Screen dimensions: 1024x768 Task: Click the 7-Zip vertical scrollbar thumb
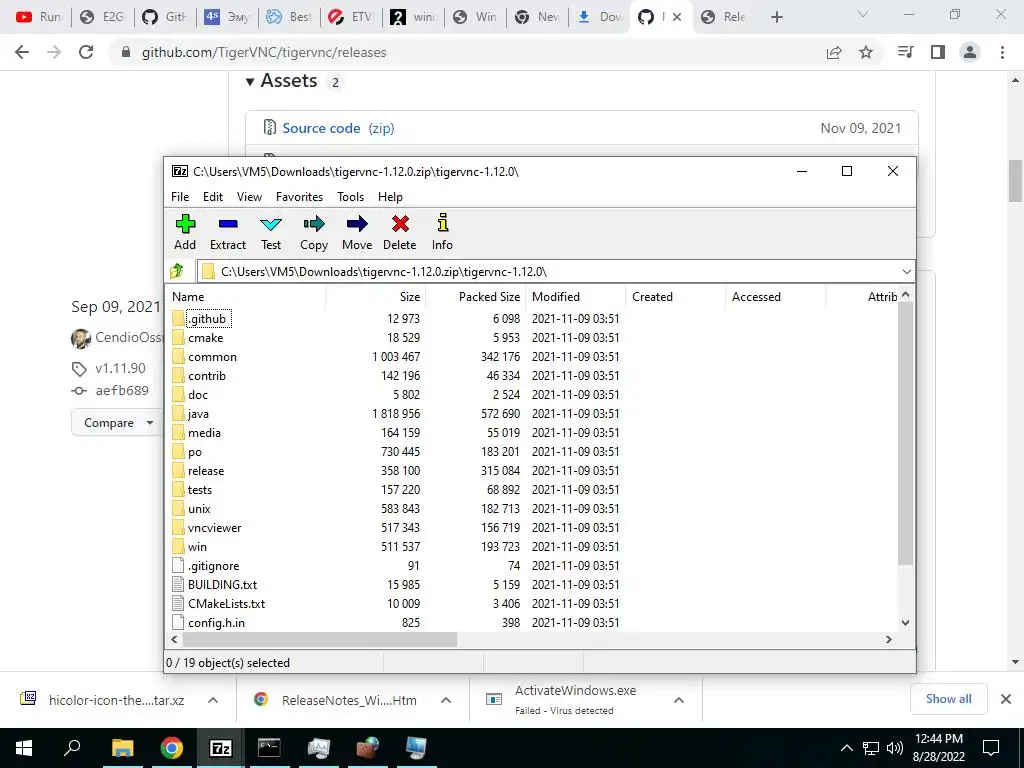click(905, 434)
